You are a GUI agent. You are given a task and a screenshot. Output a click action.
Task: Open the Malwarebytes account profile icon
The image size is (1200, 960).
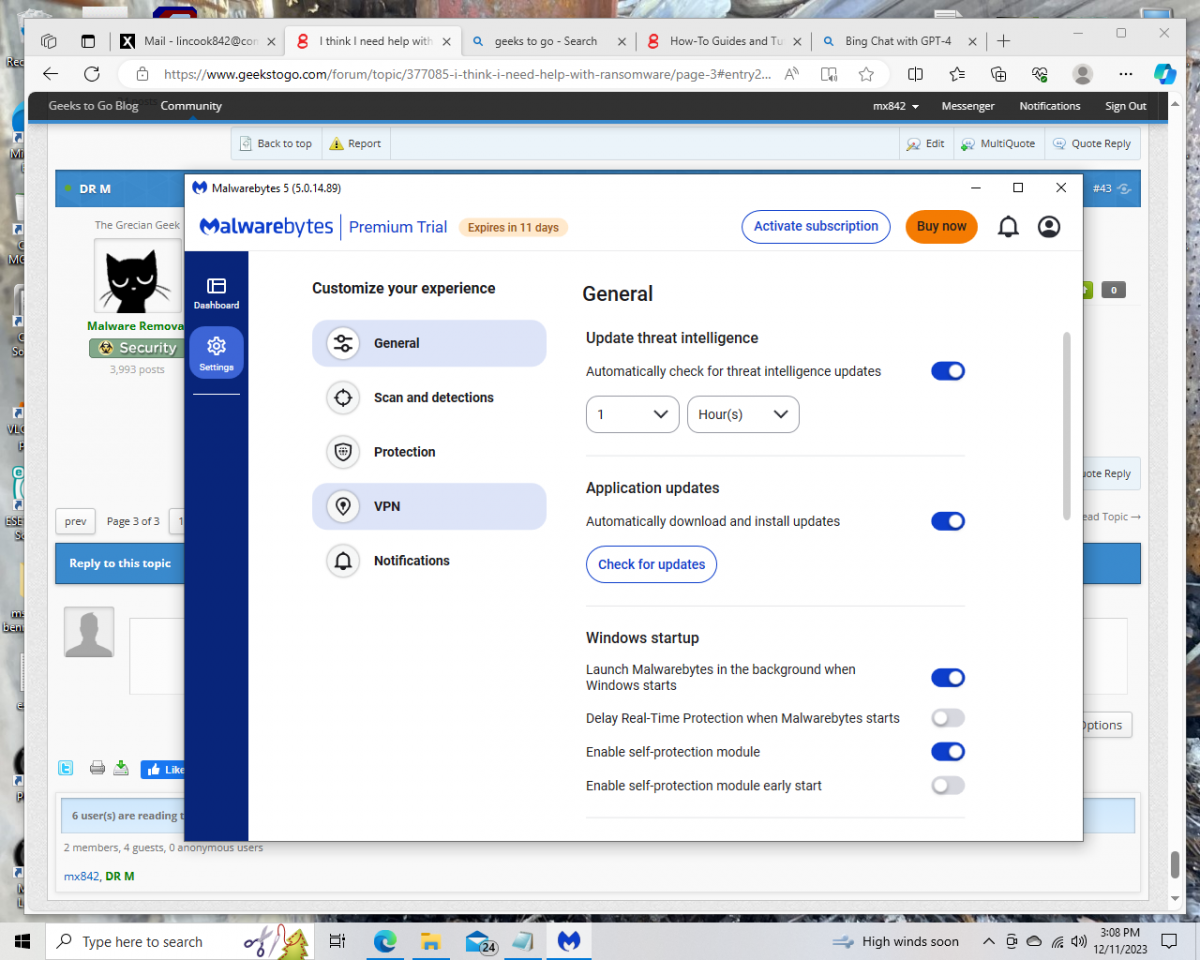[x=1049, y=227]
